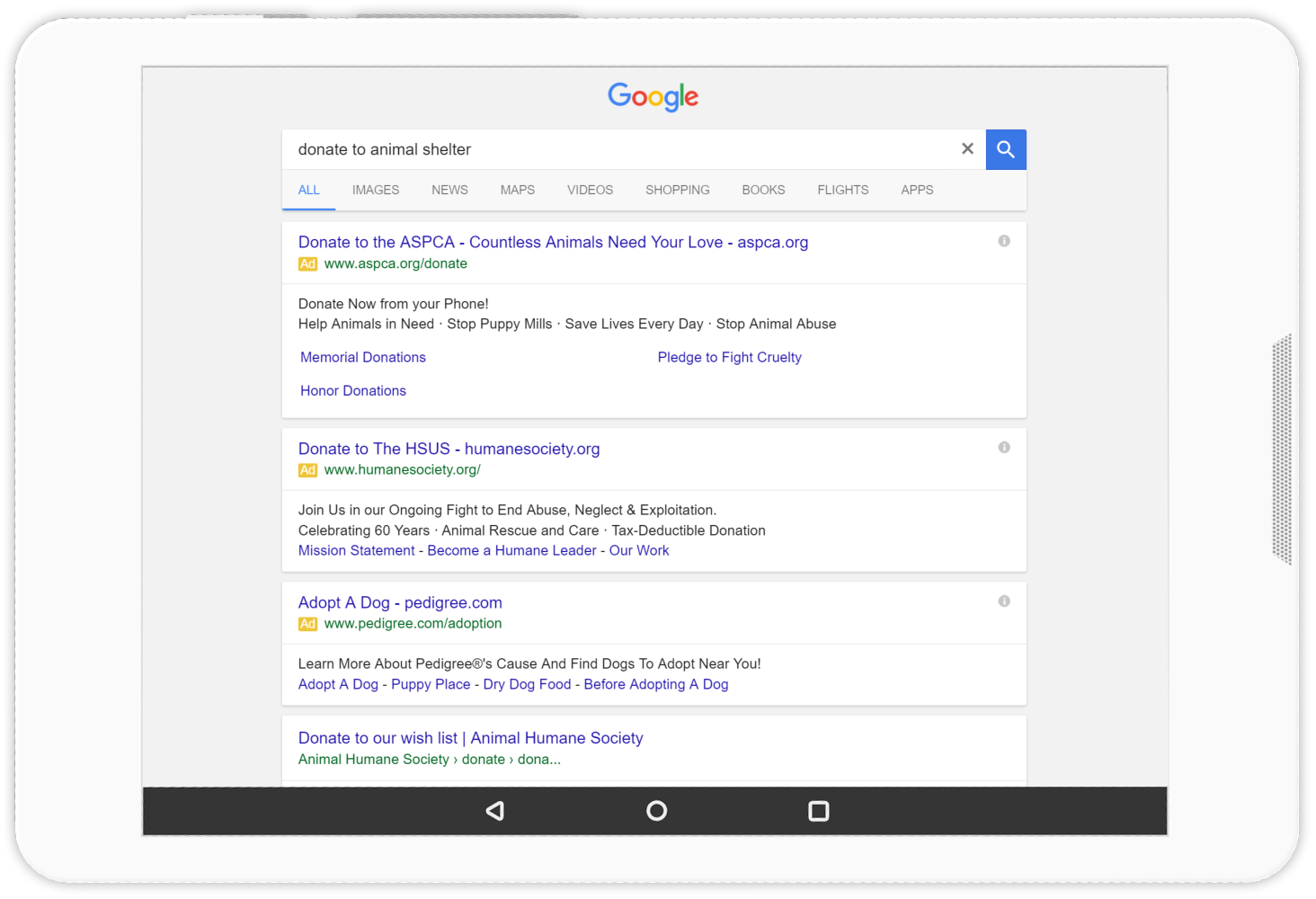Open Mission Statement sitelink

[357, 550]
